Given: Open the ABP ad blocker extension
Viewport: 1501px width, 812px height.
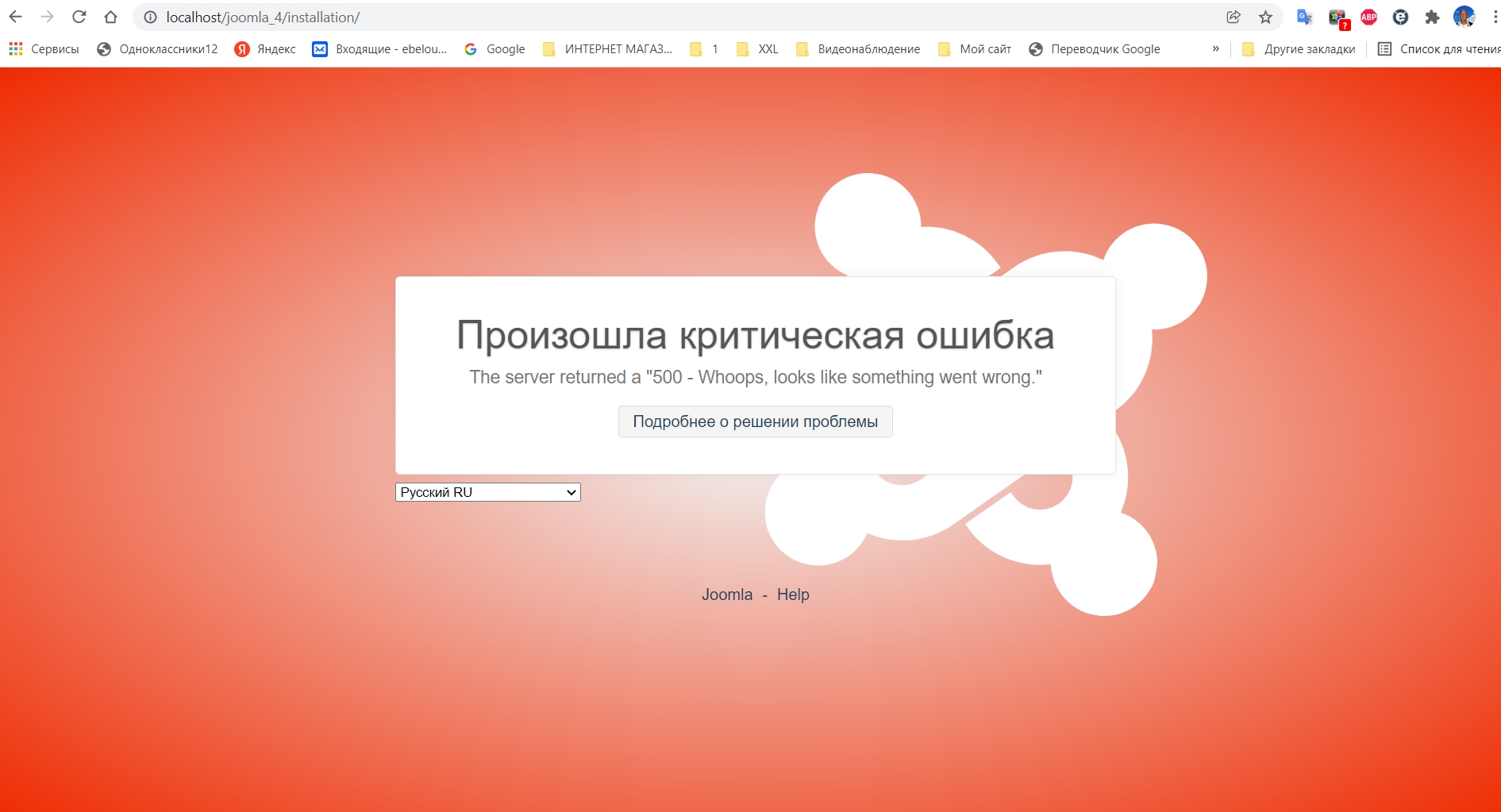Looking at the screenshot, I should pos(1368,17).
